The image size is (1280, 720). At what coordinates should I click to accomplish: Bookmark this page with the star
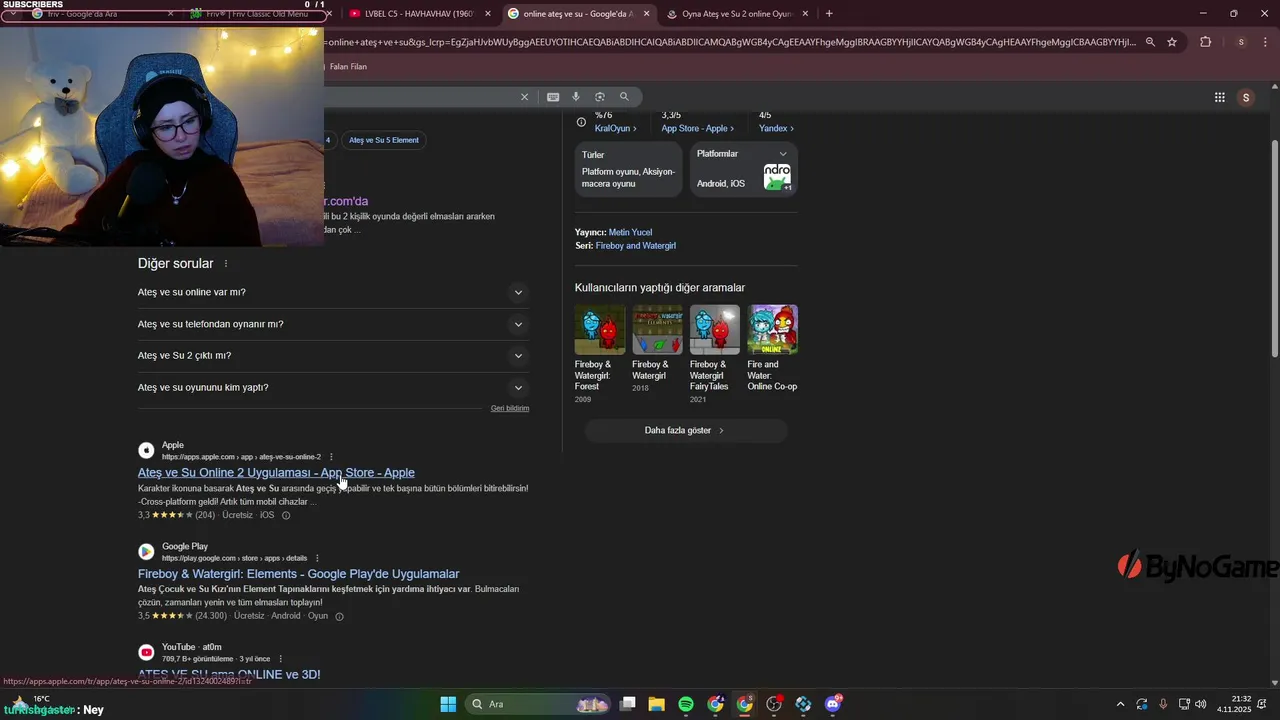click(x=1172, y=42)
